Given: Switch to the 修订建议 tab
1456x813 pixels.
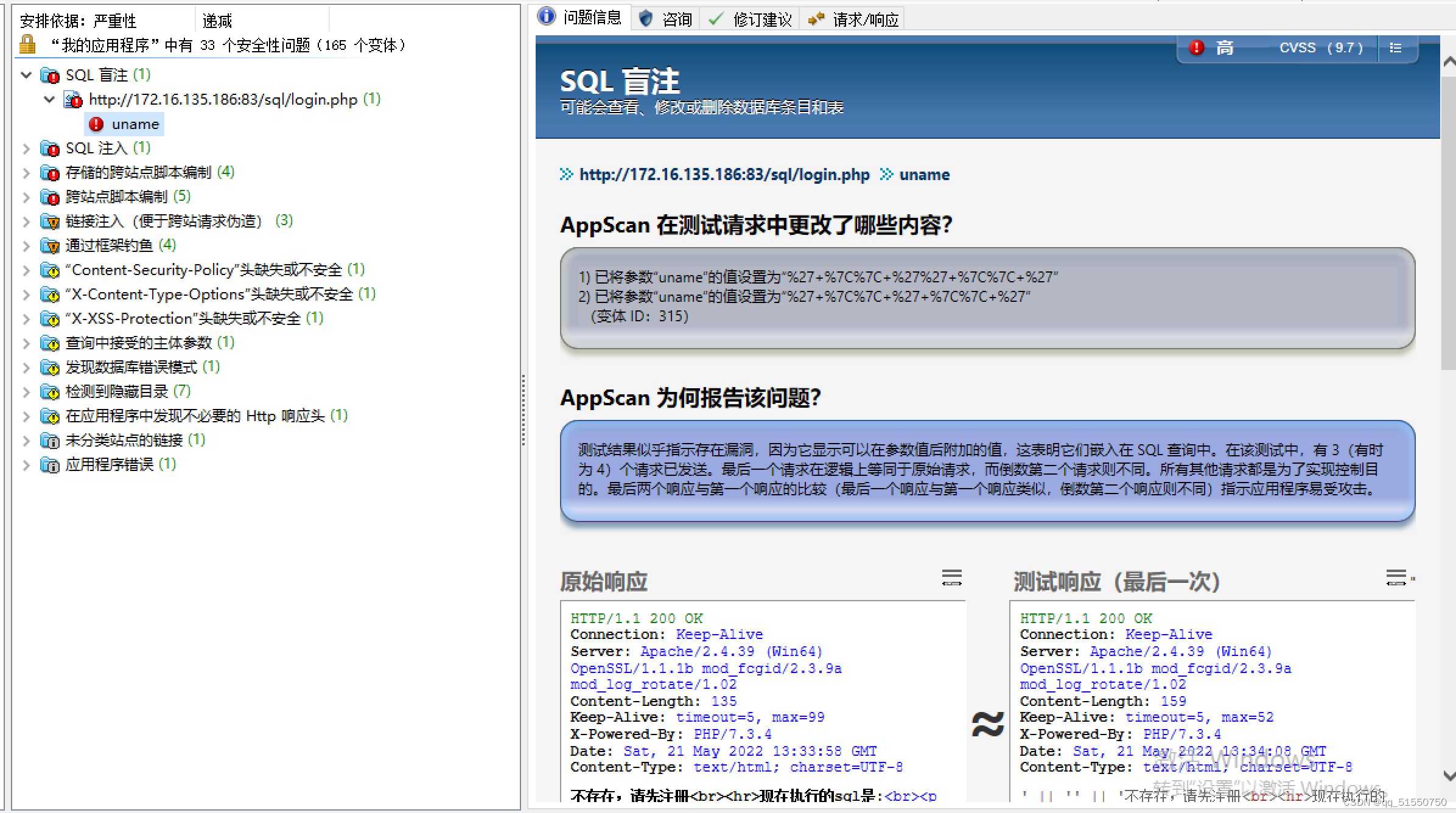Looking at the screenshot, I should tap(750, 19).
